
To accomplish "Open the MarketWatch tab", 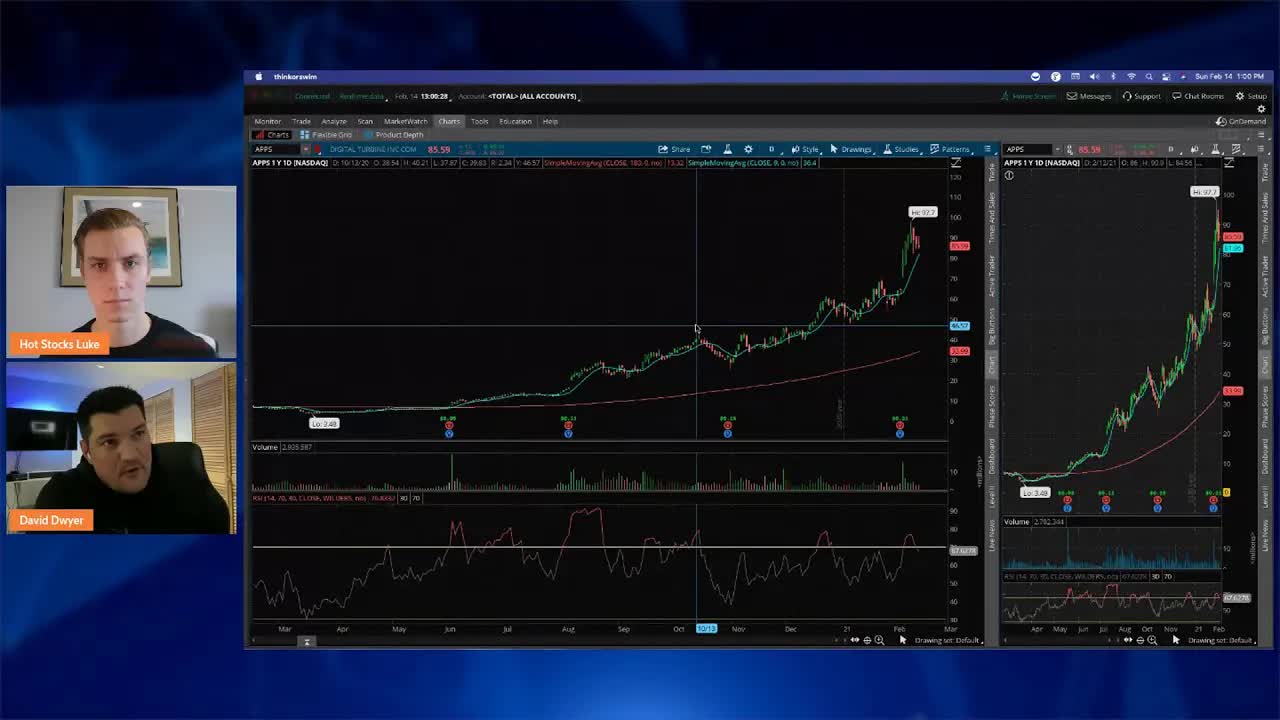I will 405,121.
